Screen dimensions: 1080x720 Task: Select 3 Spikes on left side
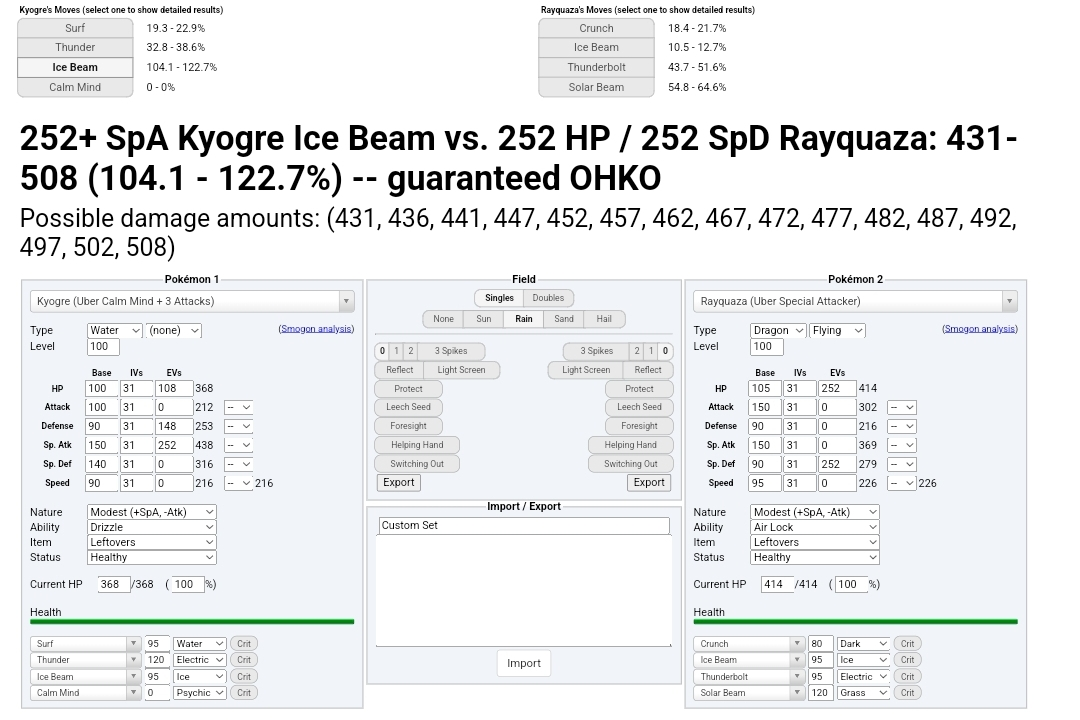pyautogui.click(x=451, y=351)
